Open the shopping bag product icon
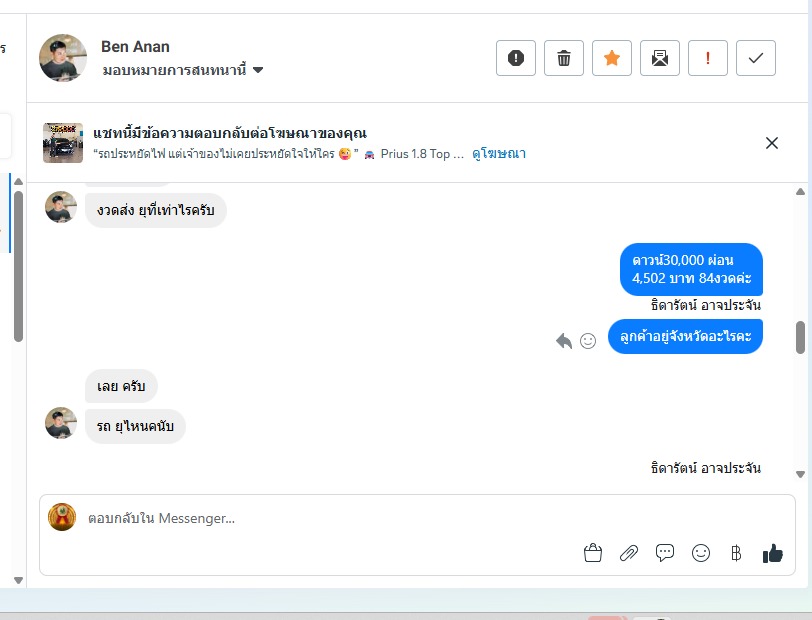This screenshot has width=812, height=620. pos(593,553)
